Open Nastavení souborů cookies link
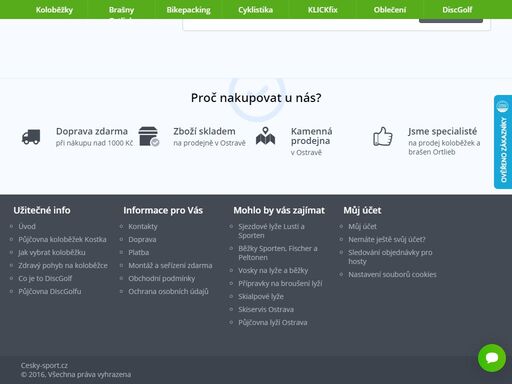Viewport: 512px width, 384px height. [x=392, y=274]
